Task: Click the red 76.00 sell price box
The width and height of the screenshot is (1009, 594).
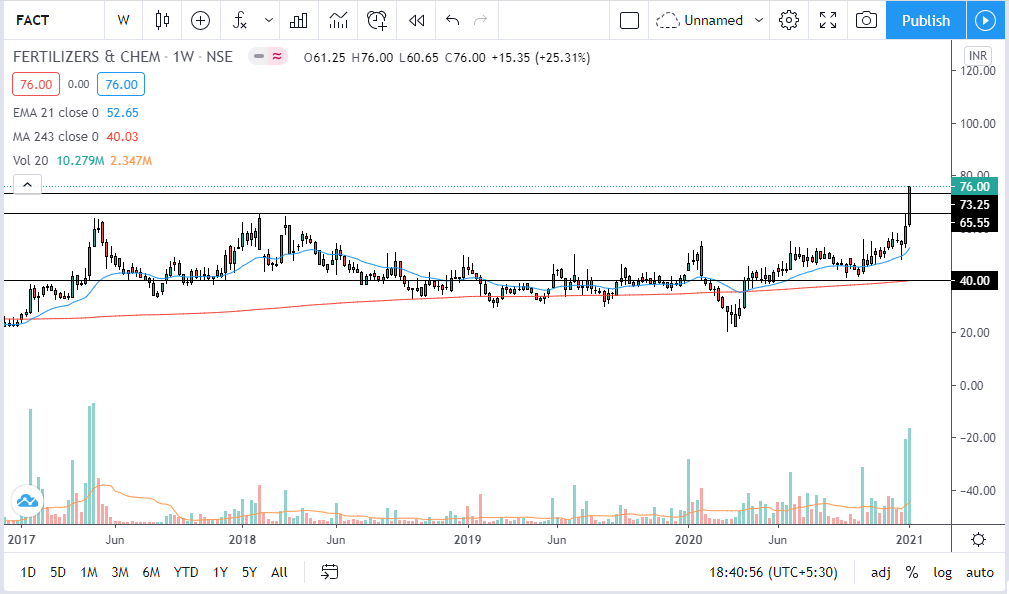Action: [36, 84]
